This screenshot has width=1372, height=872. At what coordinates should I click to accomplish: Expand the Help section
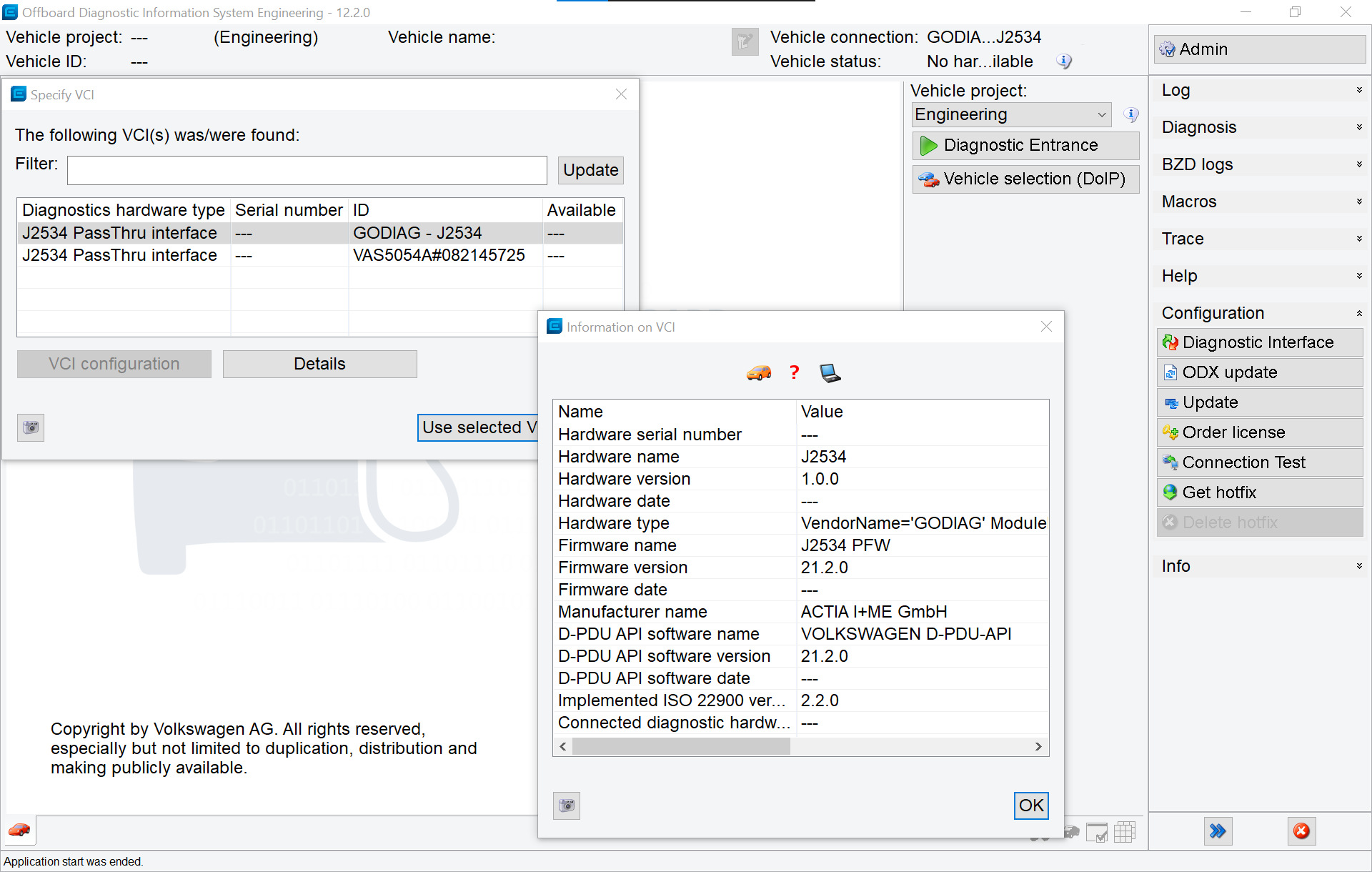pos(1260,276)
